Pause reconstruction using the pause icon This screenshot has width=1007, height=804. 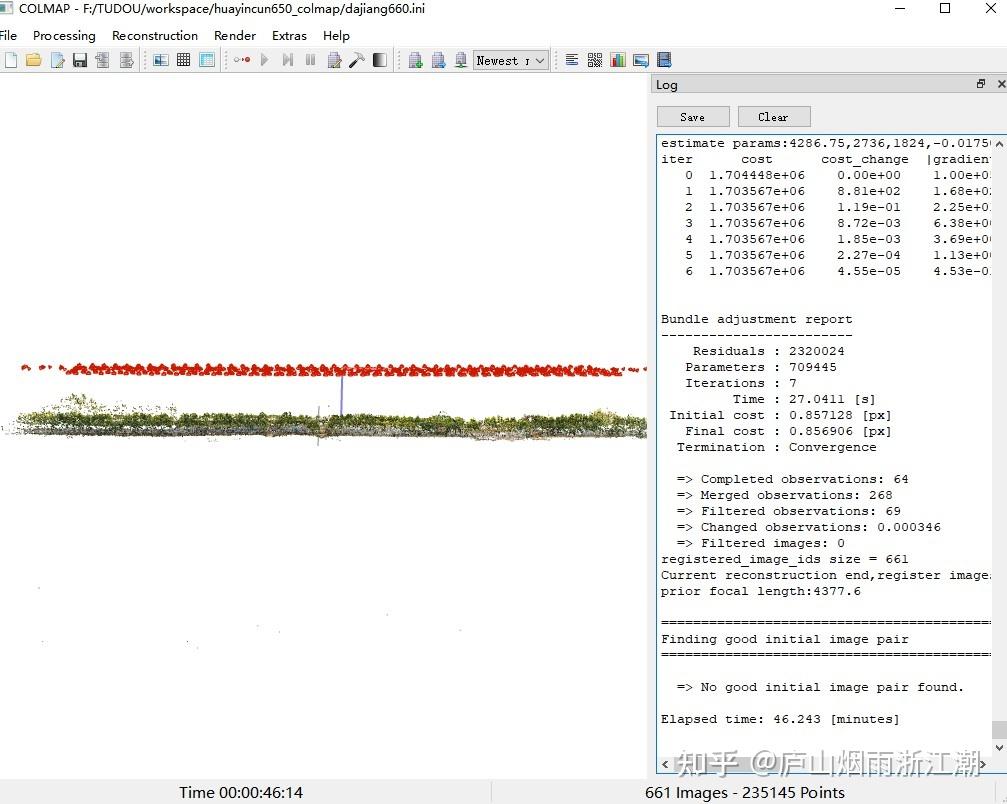click(311, 60)
